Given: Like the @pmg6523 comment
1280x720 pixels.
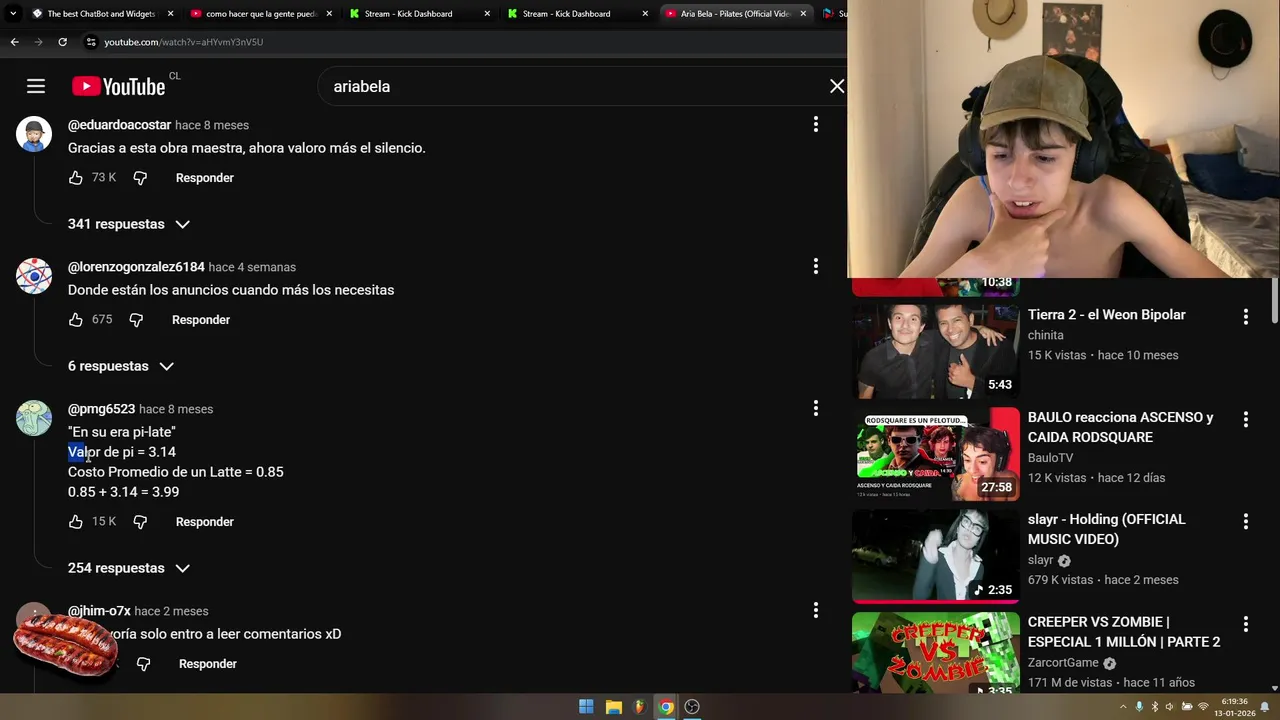Looking at the screenshot, I should pyautogui.click(x=76, y=522).
